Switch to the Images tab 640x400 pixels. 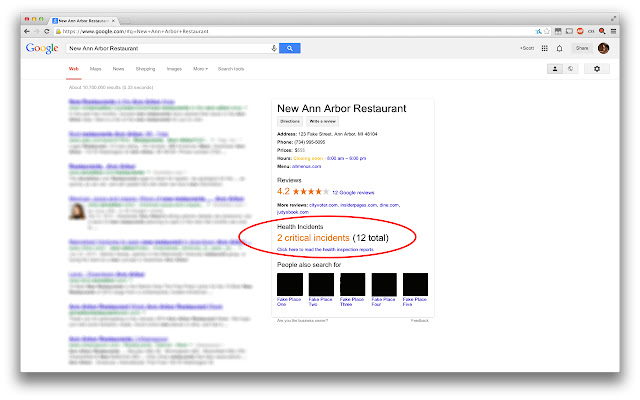174,69
